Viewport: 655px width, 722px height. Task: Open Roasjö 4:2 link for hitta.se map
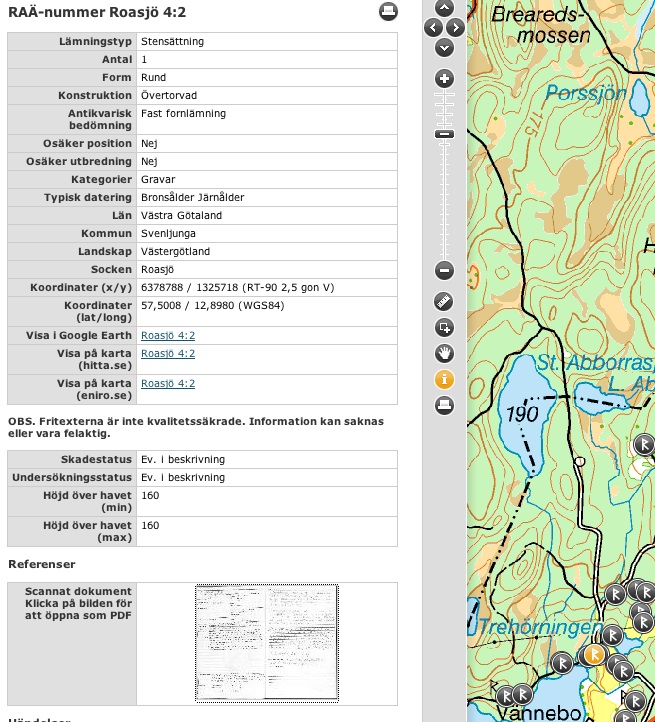[x=168, y=354]
